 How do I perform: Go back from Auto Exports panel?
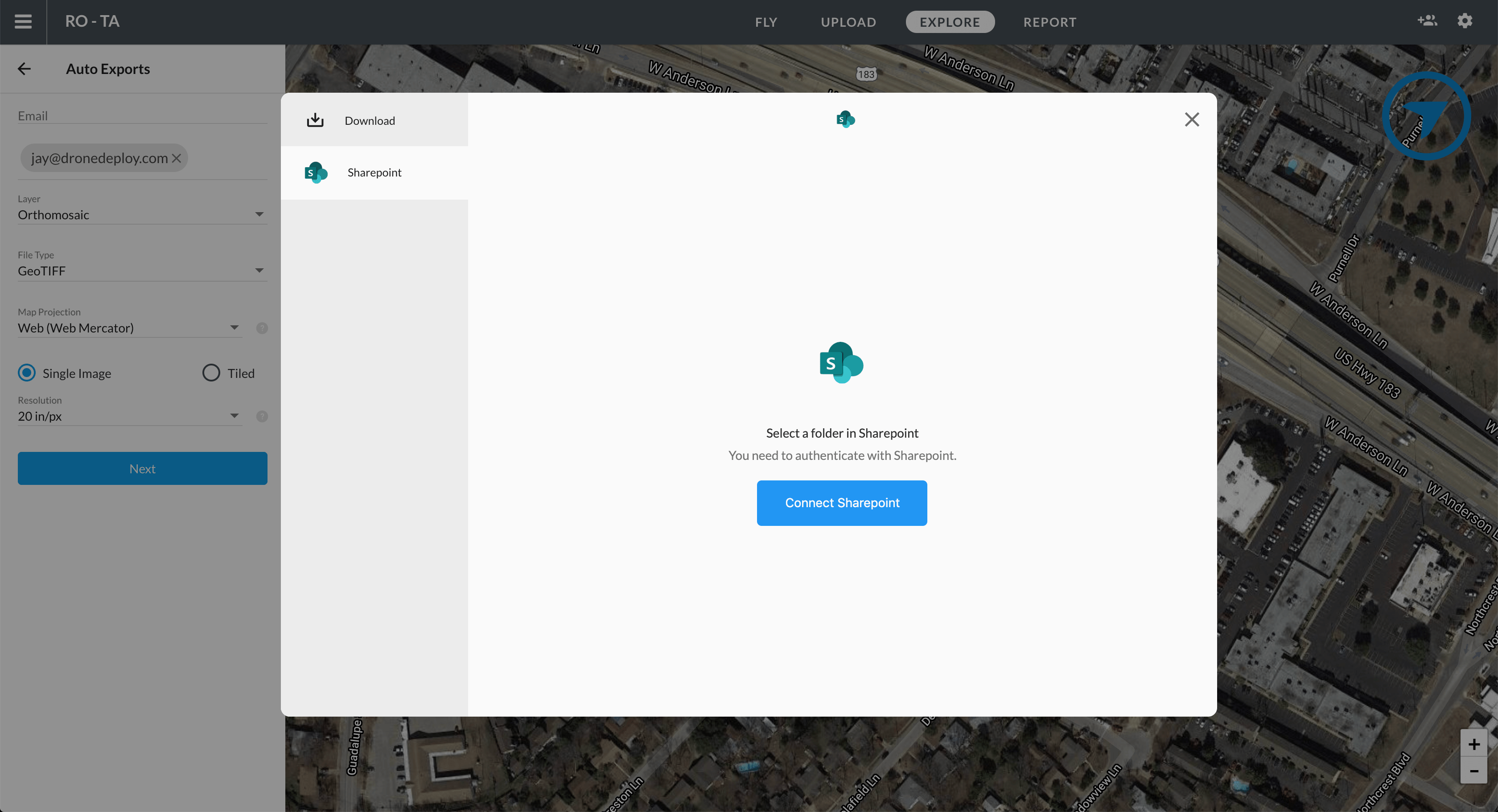[24, 69]
